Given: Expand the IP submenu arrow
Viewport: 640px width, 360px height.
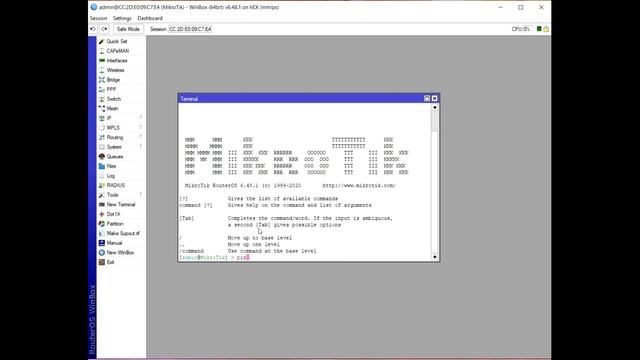Looking at the screenshot, I should pos(141,118).
